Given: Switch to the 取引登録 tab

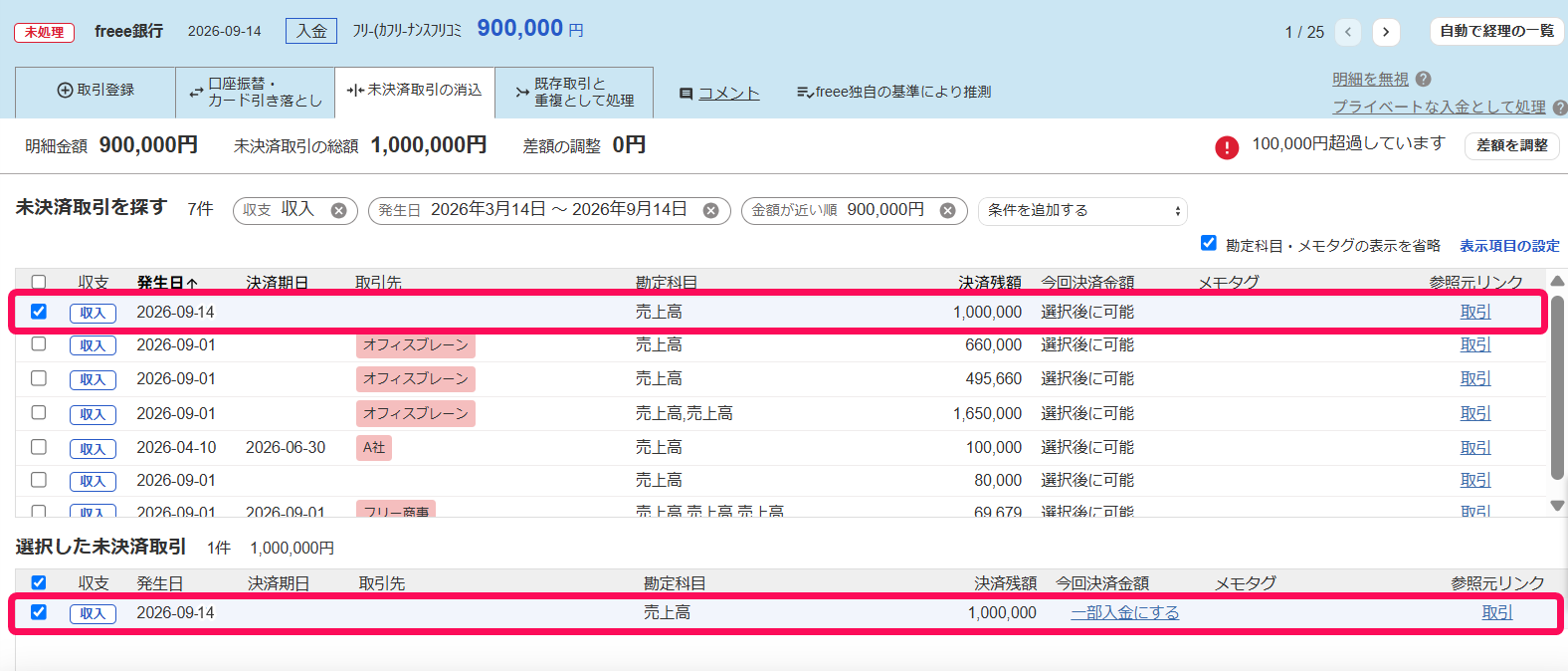Looking at the screenshot, I should 96,91.
